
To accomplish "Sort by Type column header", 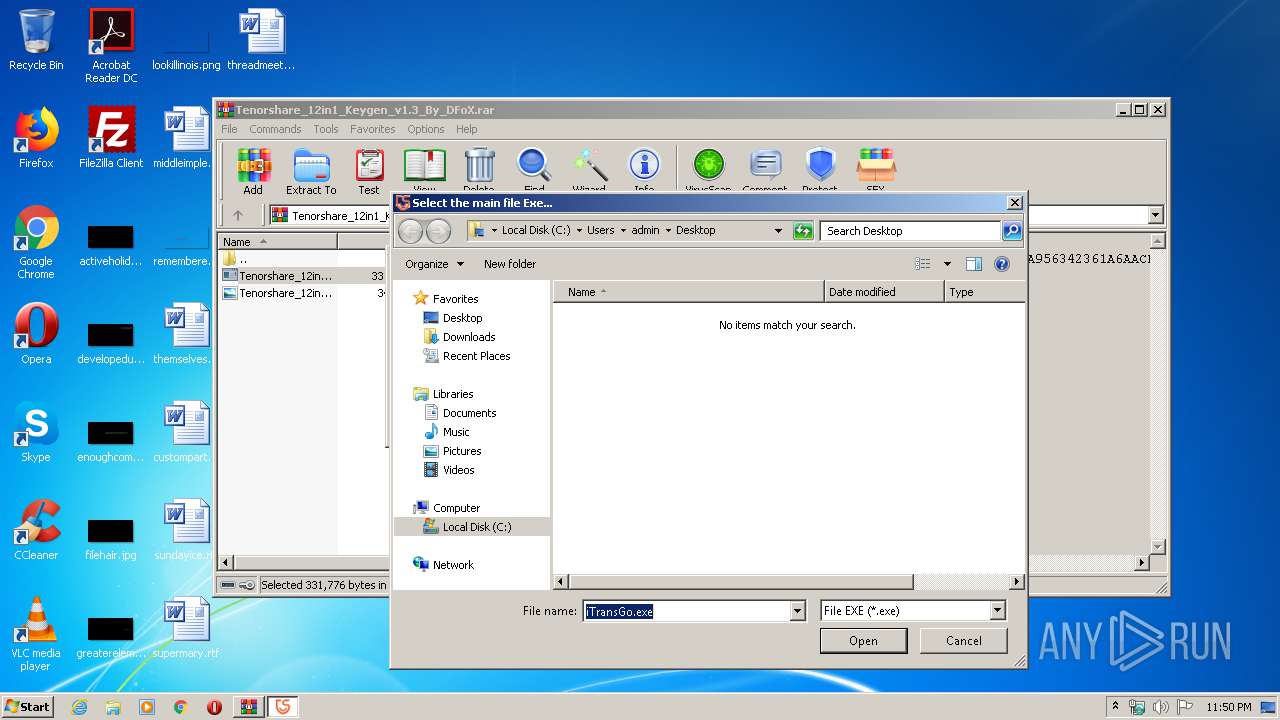I will click(984, 292).
